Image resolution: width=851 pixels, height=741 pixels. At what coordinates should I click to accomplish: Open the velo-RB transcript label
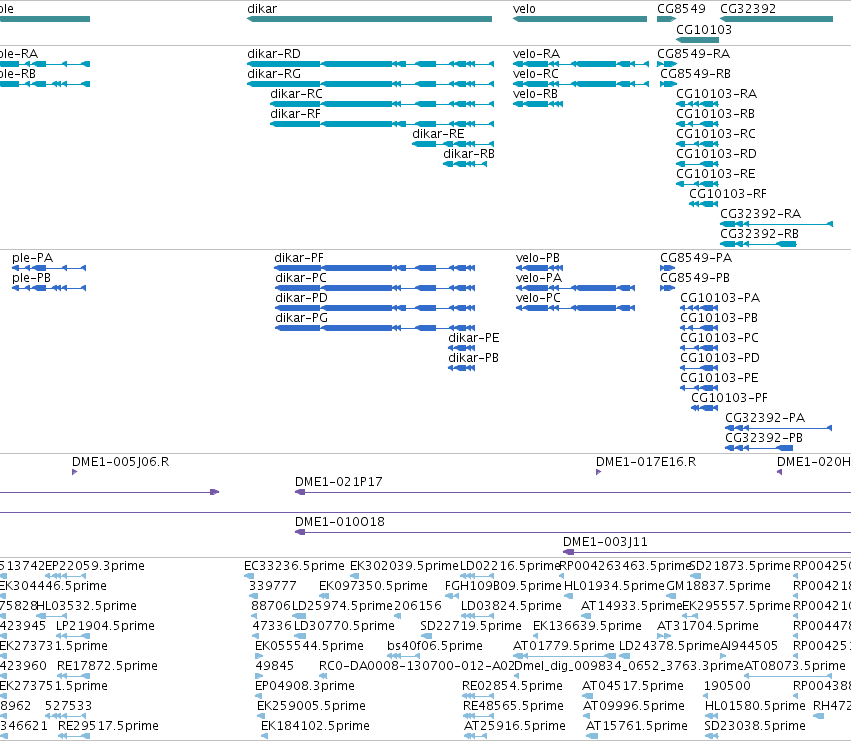click(x=535, y=94)
